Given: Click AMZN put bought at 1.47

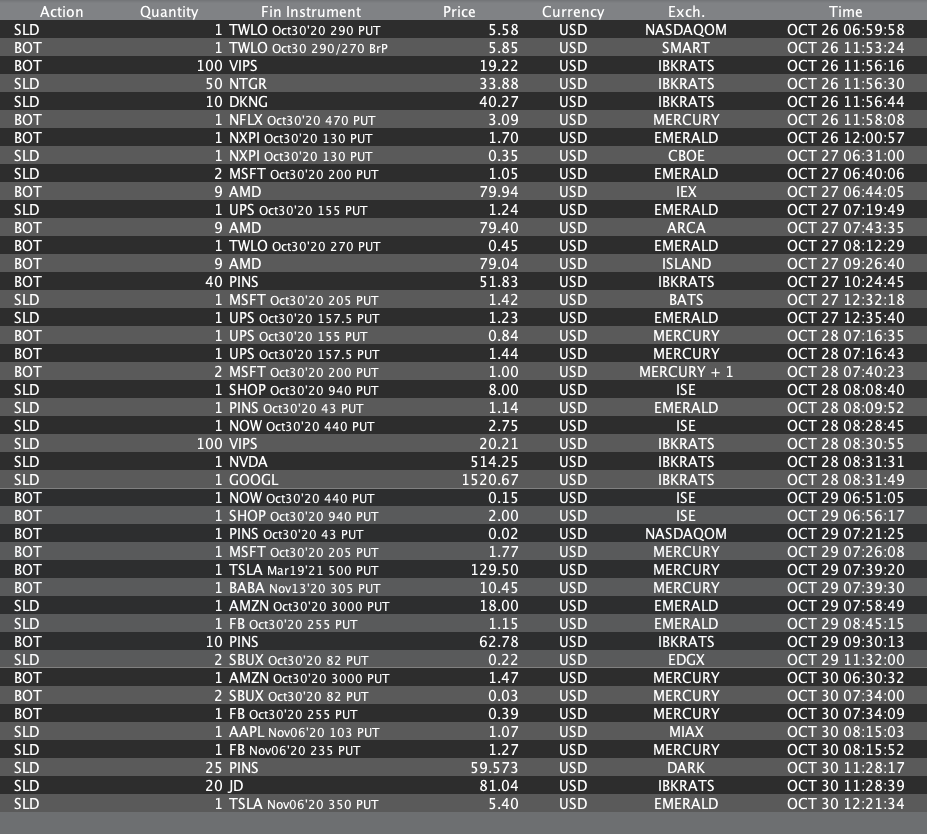Looking at the screenshot, I should click(464, 678).
